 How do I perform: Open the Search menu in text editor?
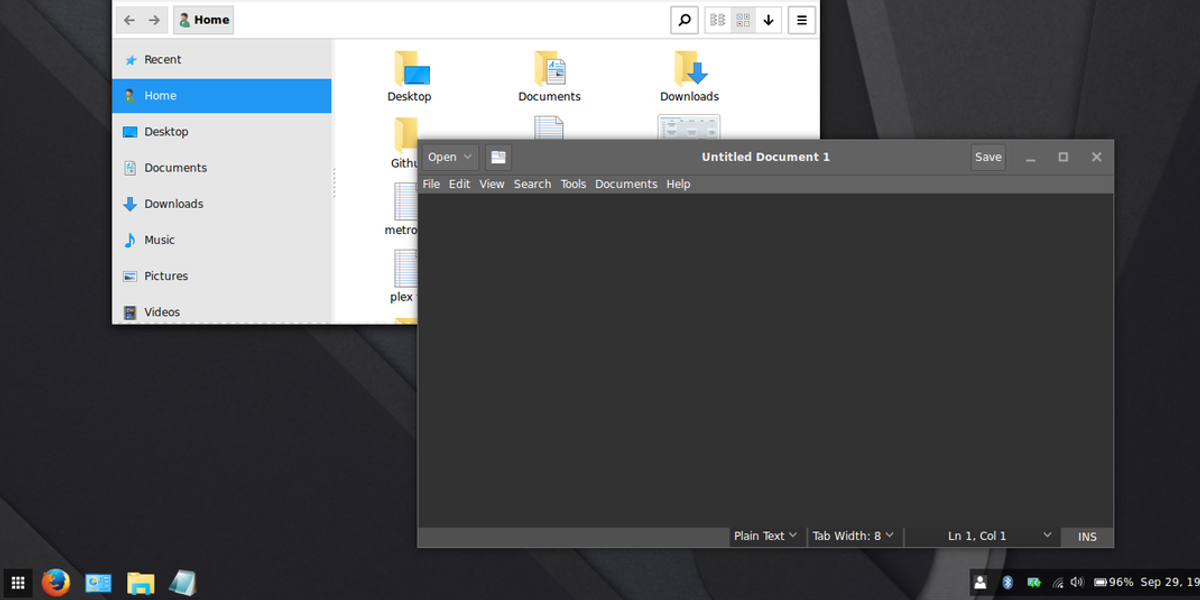[532, 184]
